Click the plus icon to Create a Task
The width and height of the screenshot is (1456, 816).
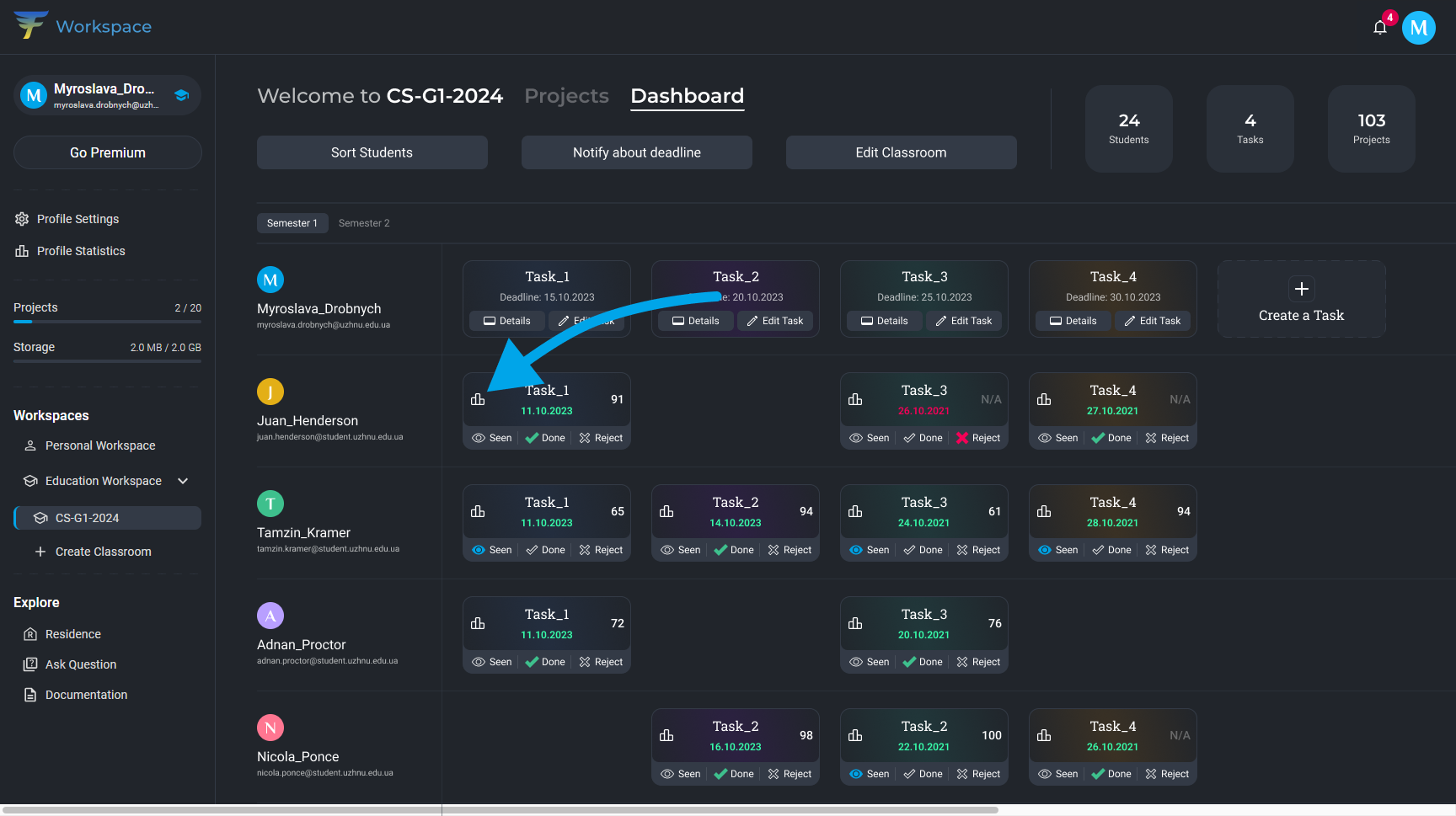1301,289
